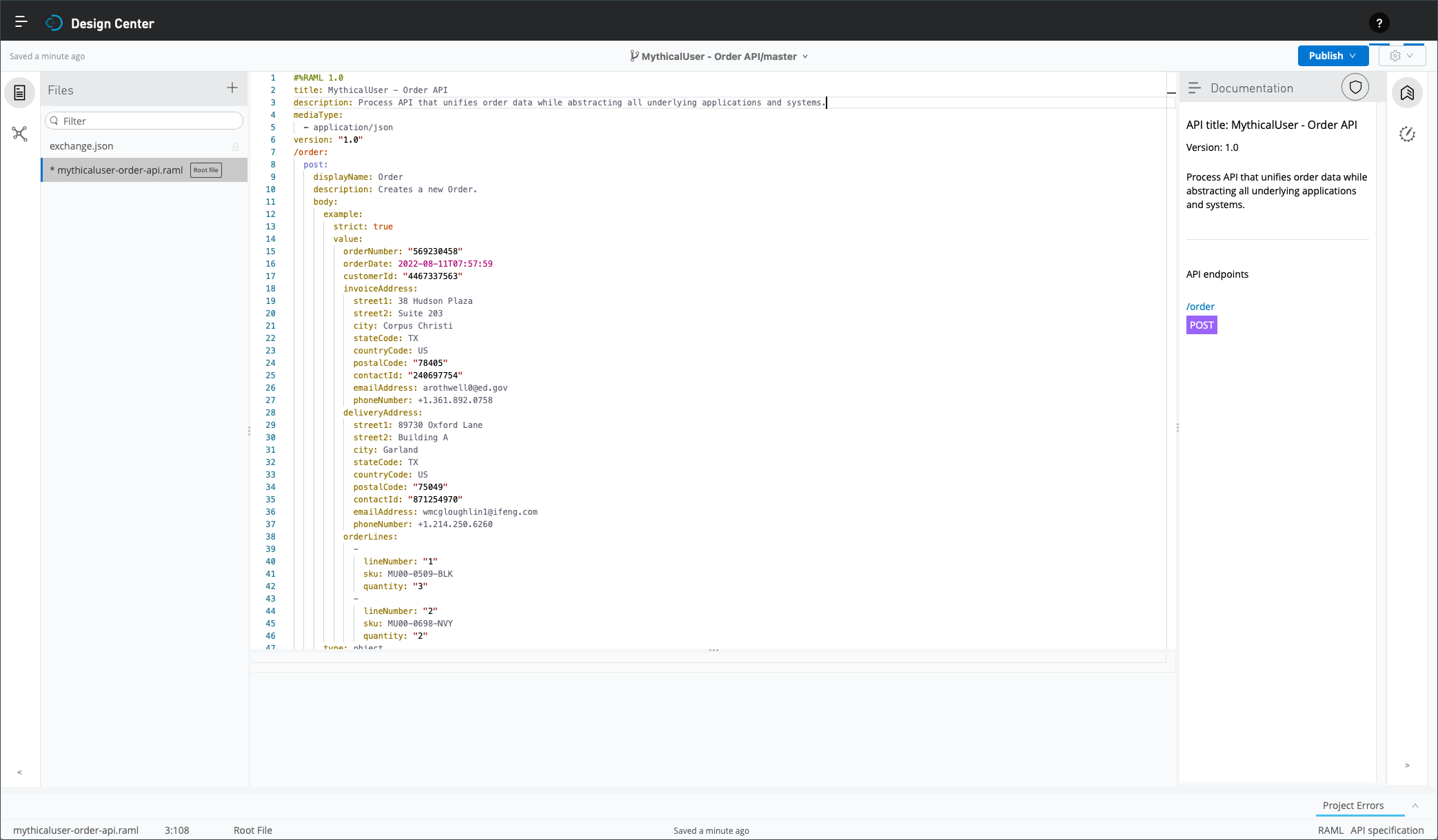Open the dependencies graph sidebar icon

(20, 134)
